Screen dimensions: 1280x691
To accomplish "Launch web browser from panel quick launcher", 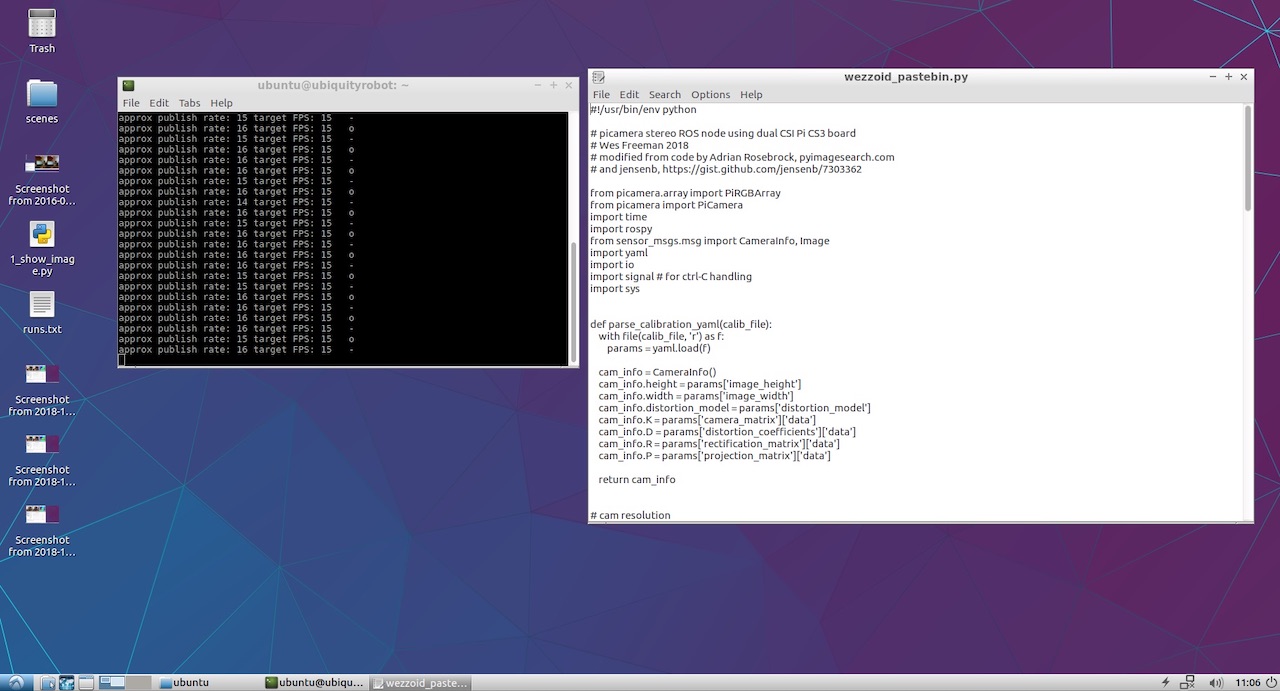I will [67, 683].
